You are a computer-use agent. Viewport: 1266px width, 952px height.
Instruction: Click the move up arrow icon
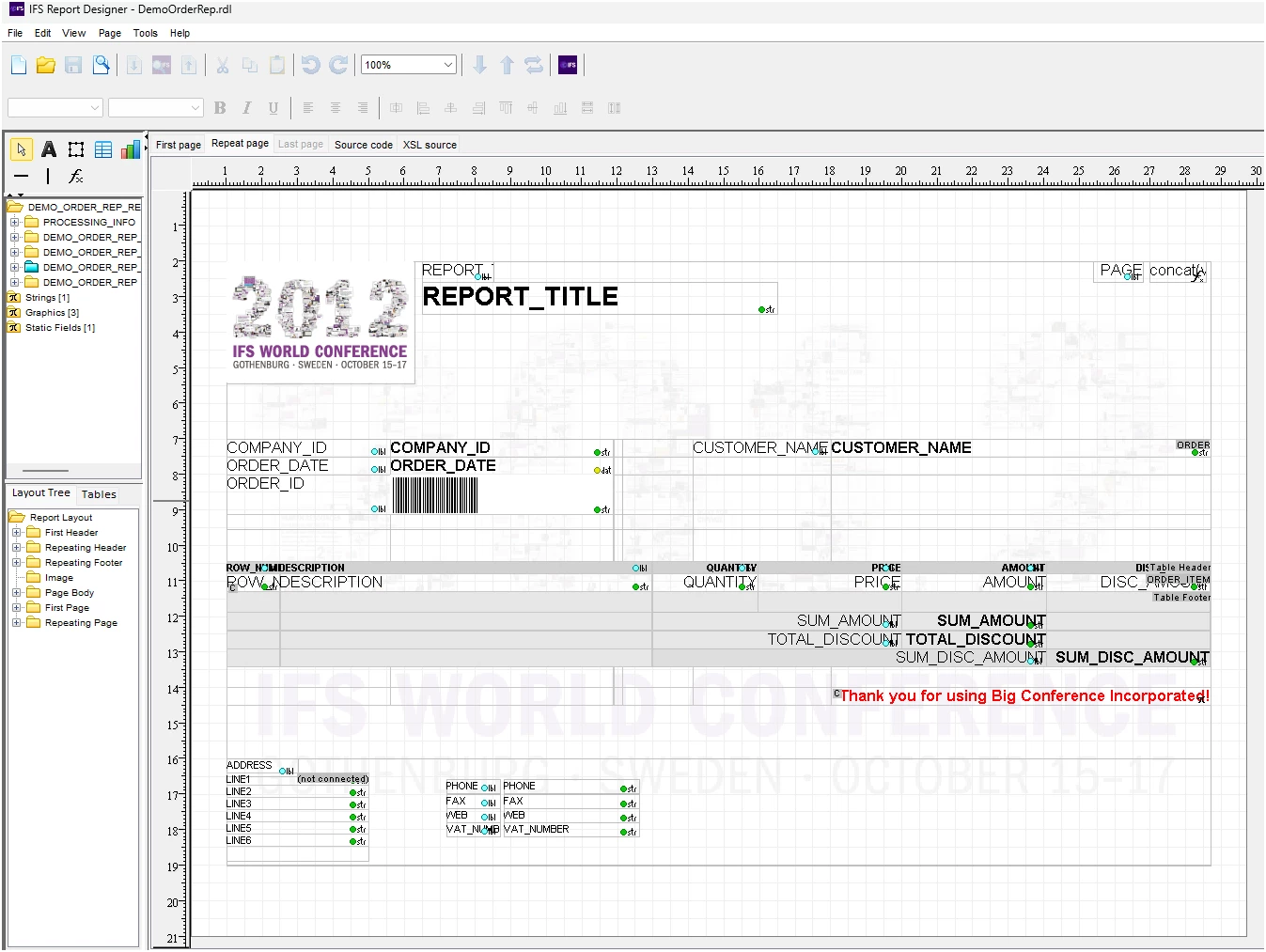pos(508,65)
